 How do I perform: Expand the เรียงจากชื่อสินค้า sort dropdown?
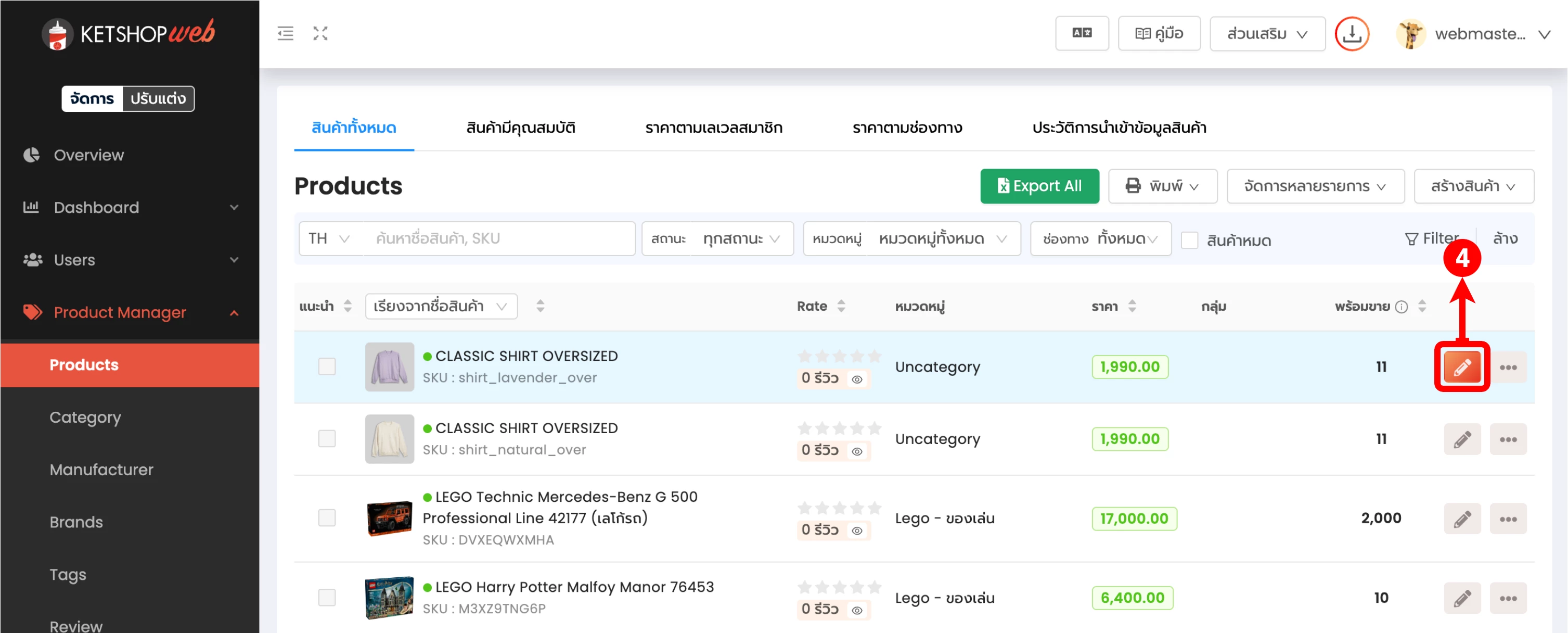[x=441, y=306]
